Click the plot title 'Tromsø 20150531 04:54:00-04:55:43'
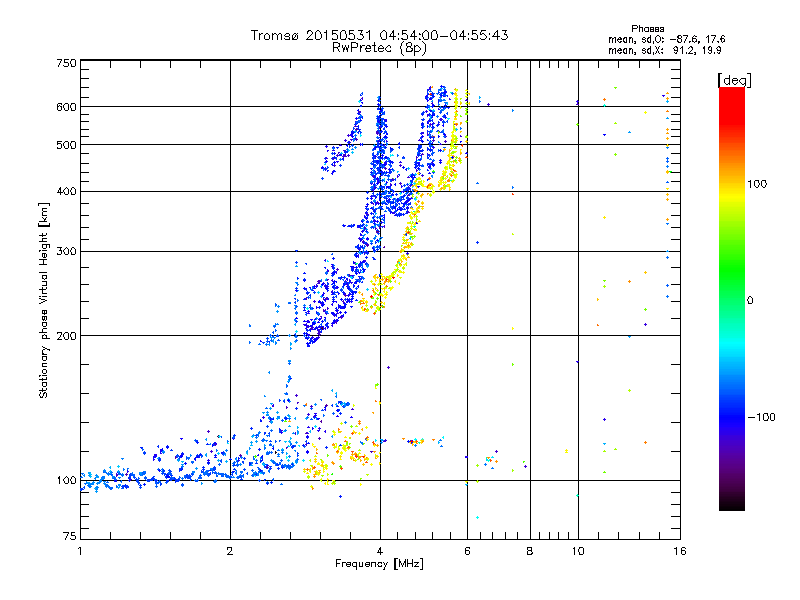Viewport: 800px width, 600px height. click(379, 35)
